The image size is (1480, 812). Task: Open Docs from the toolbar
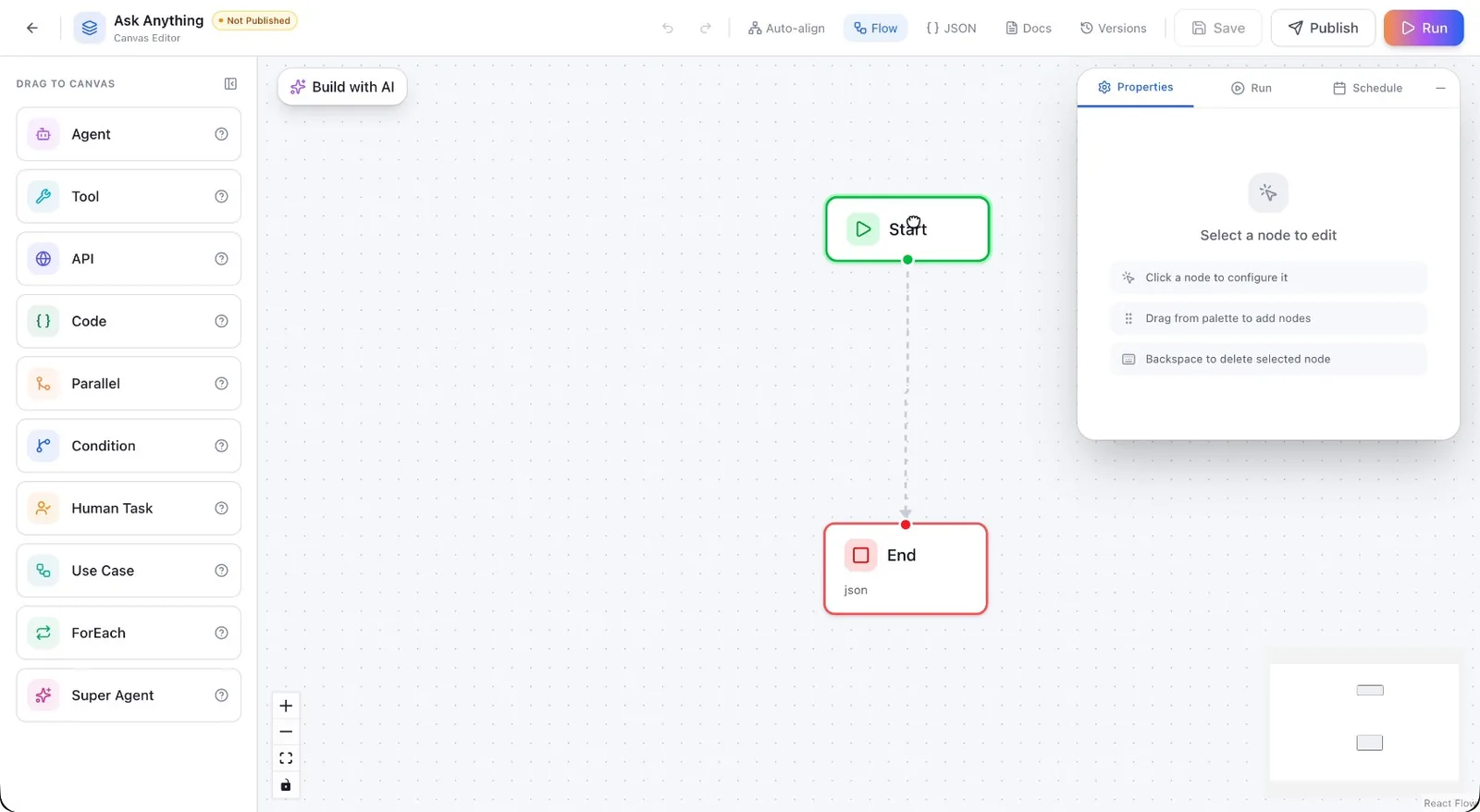(x=1029, y=29)
